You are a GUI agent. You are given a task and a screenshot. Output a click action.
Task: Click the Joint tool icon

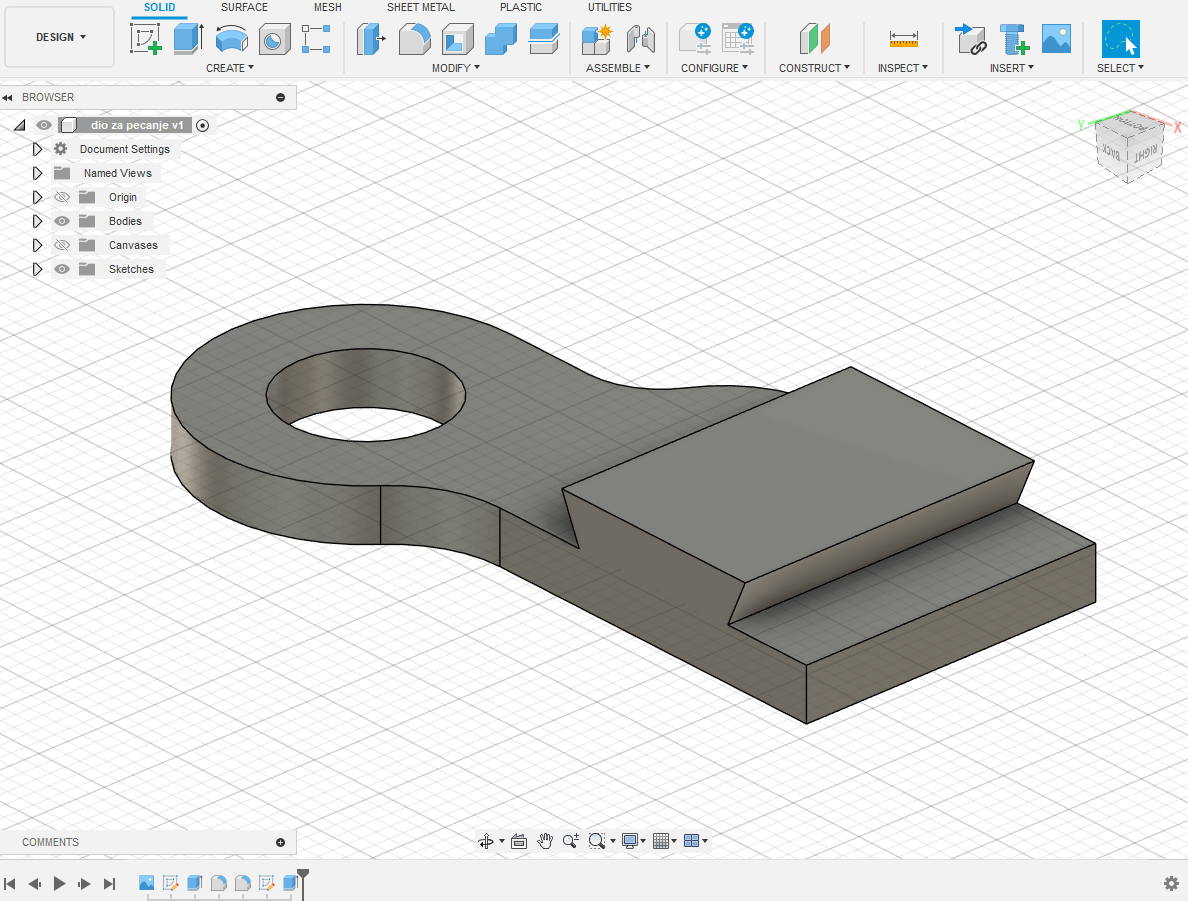coord(640,39)
